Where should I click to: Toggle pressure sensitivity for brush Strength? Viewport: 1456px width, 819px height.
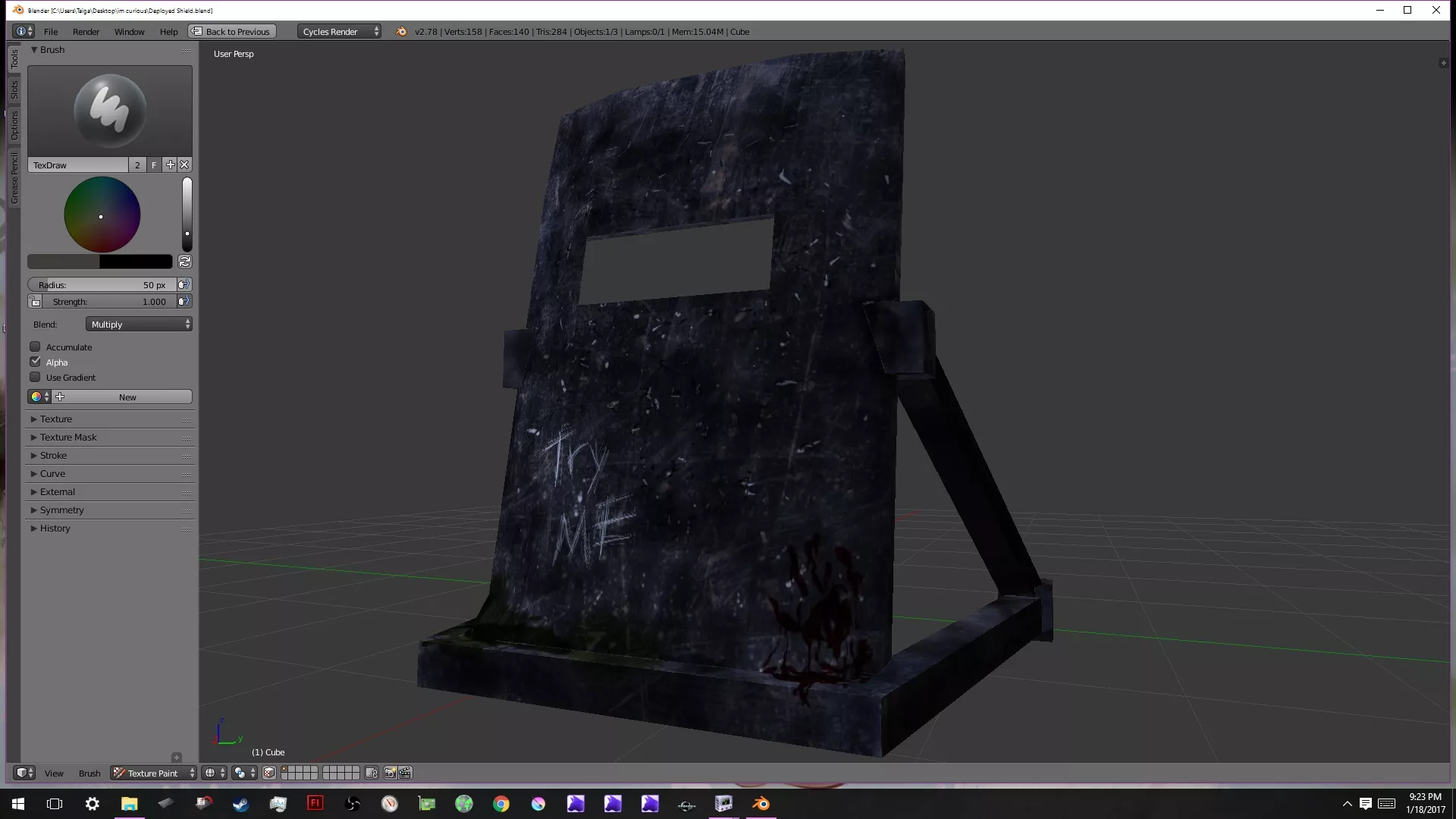tap(184, 301)
